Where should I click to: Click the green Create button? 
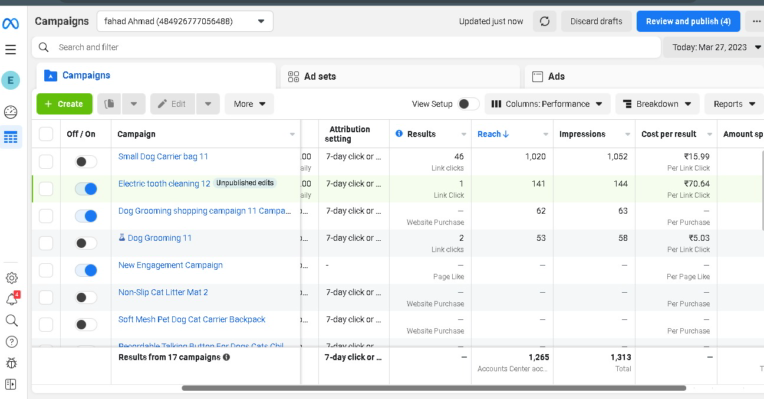[64, 104]
